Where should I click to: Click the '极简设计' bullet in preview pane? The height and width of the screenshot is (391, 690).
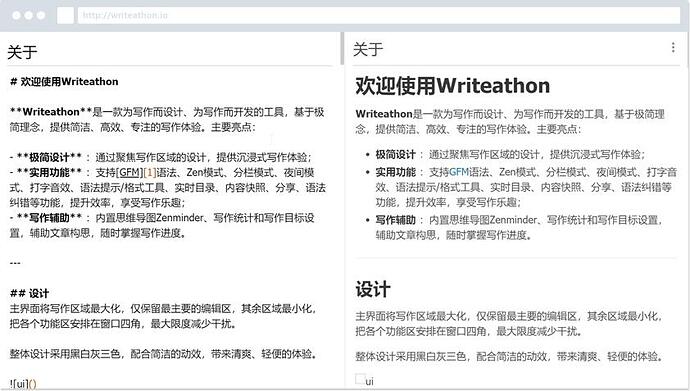click(510, 154)
